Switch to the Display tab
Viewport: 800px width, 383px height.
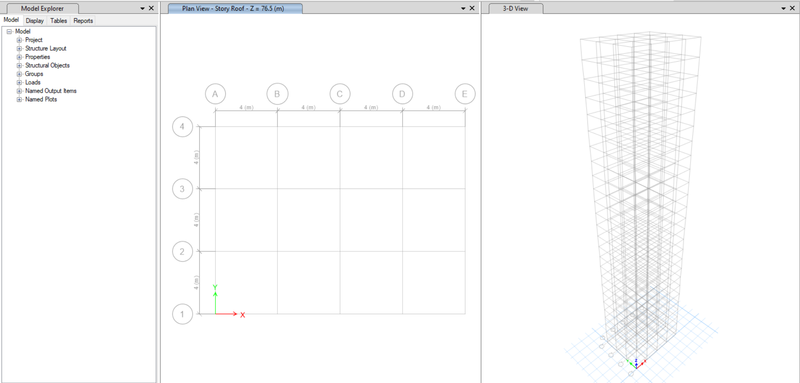click(x=35, y=21)
